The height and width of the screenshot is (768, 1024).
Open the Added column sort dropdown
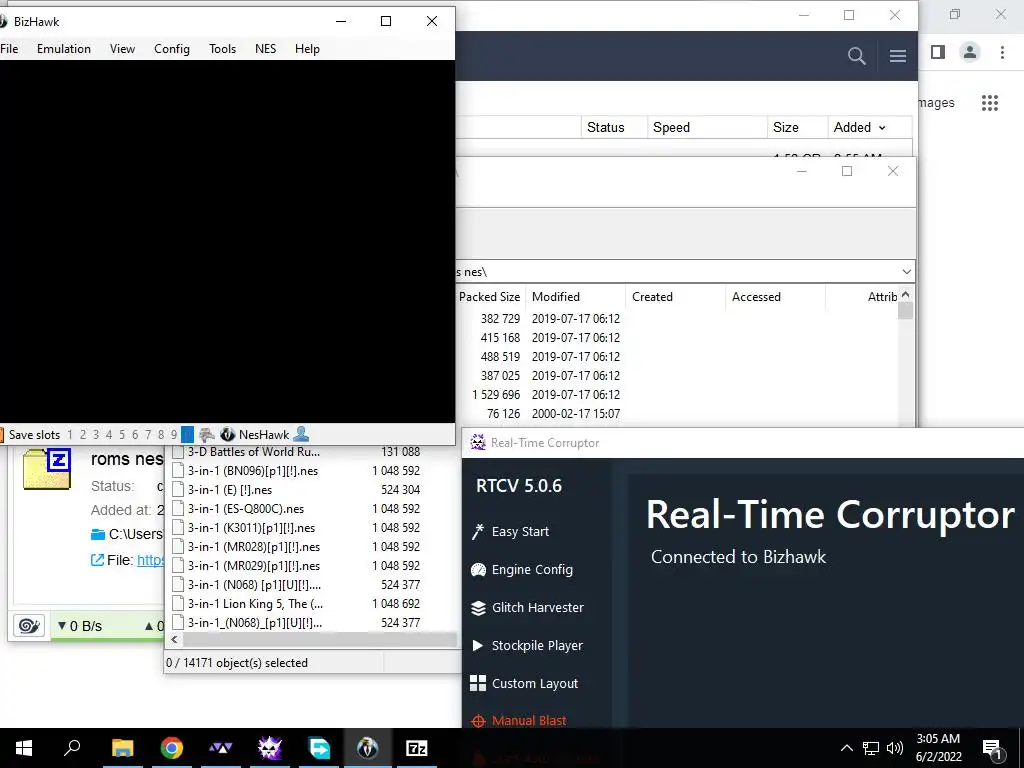tap(882, 128)
